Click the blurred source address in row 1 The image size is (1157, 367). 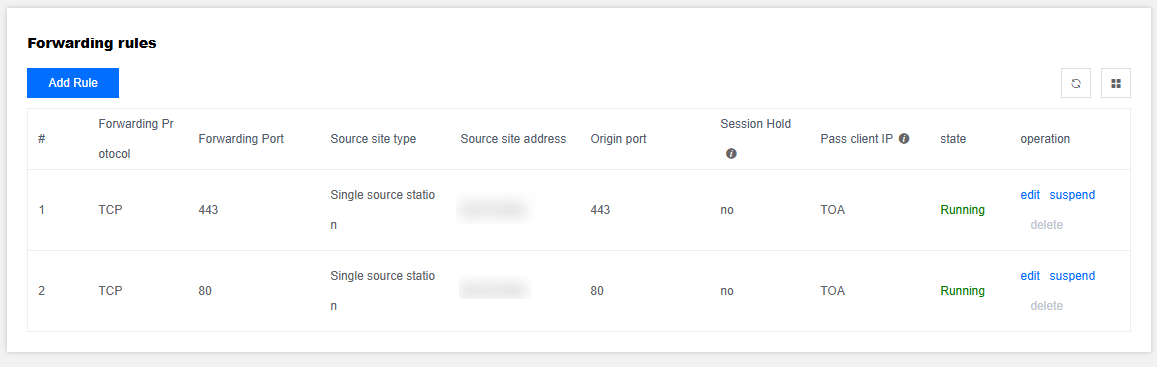(494, 210)
